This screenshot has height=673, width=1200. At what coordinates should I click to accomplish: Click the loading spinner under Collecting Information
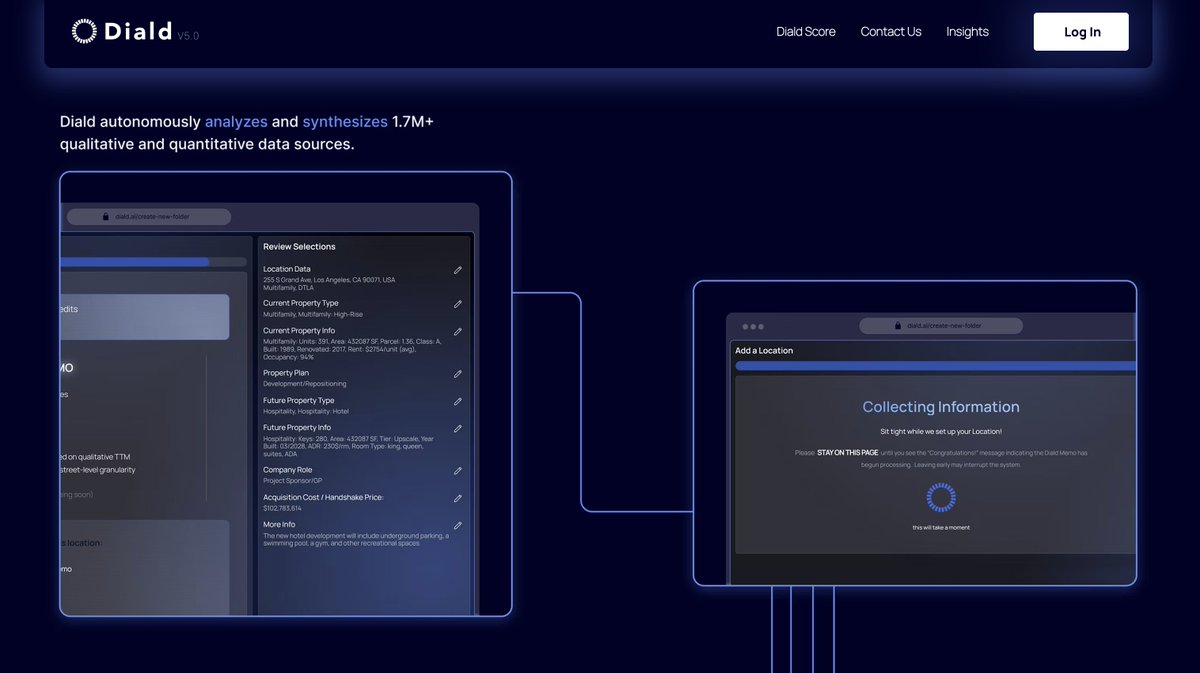pyautogui.click(x=941, y=497)
